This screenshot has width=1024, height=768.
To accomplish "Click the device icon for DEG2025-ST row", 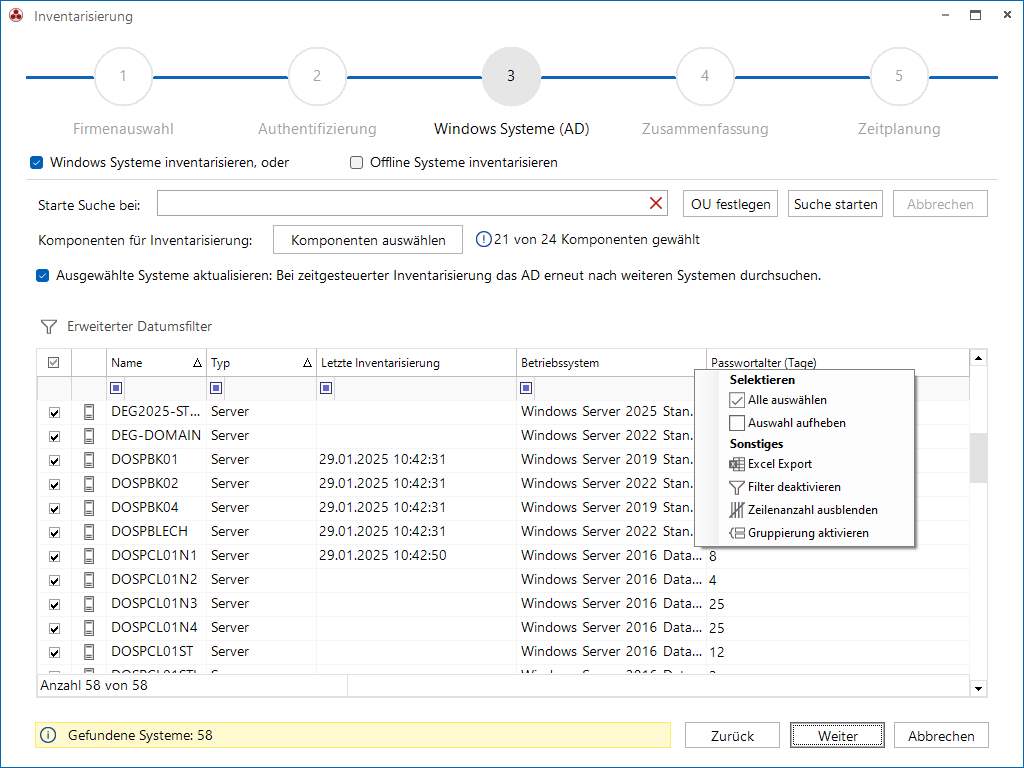I will (x=89, y=411).
